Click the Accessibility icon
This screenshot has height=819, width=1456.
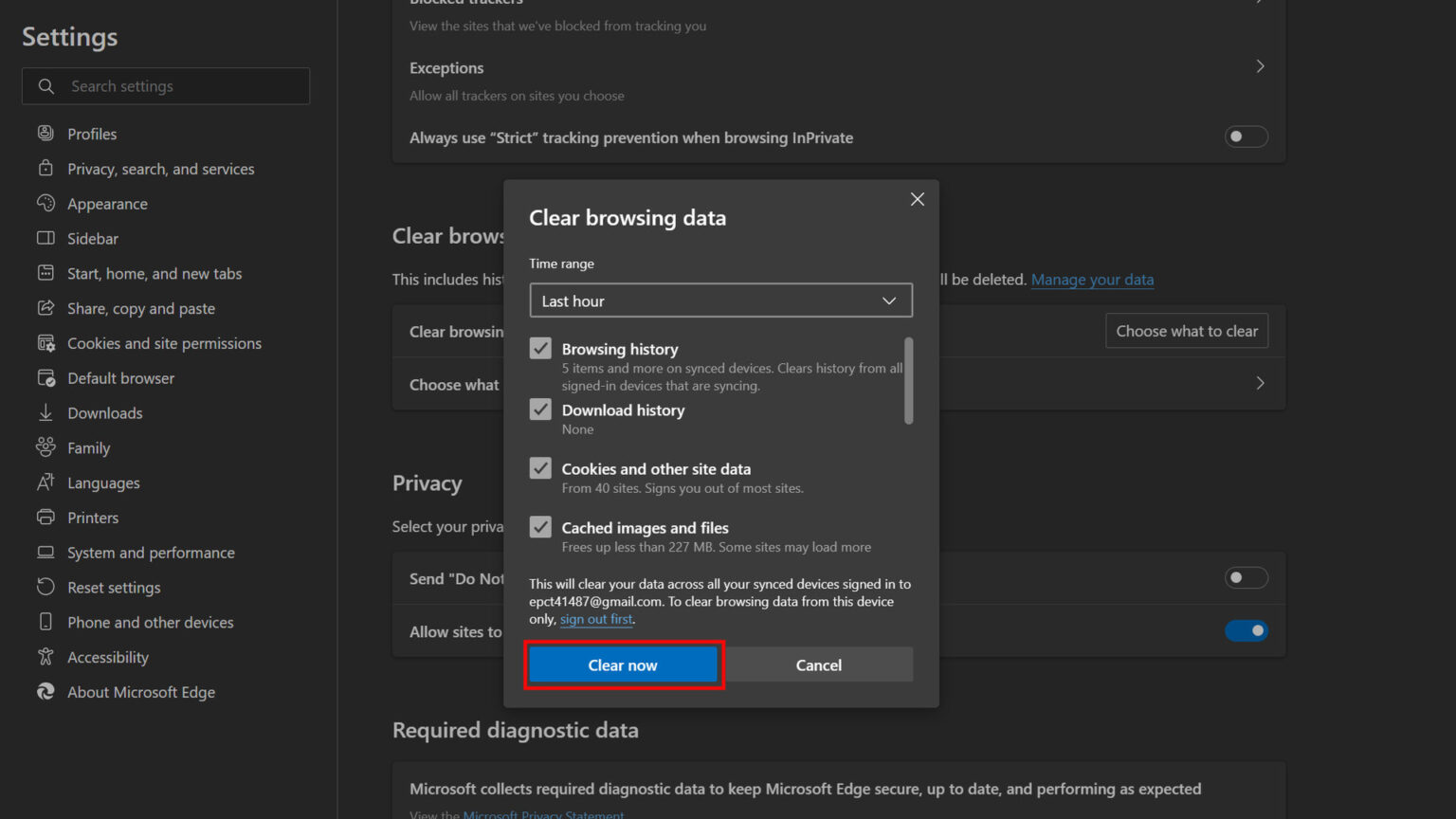tap(45, 656)
